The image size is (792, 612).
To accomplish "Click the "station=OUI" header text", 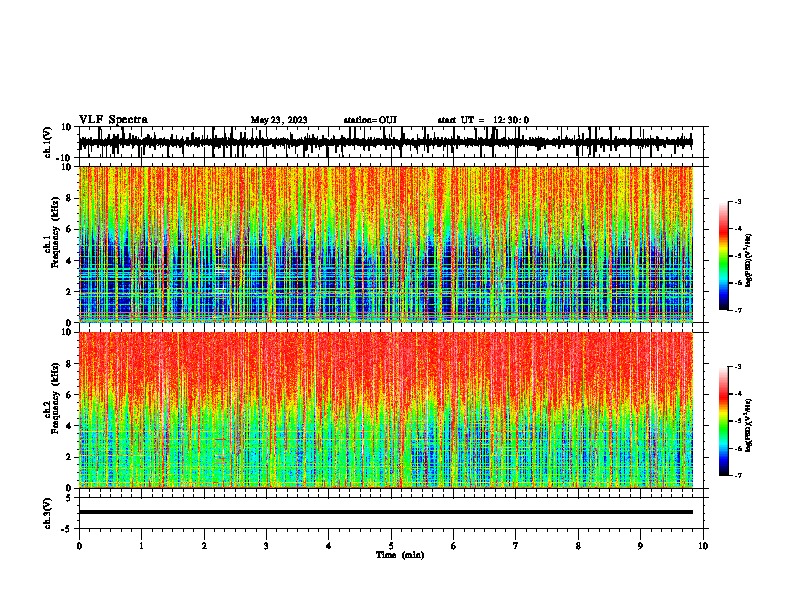I will click(x=370, y=120).
